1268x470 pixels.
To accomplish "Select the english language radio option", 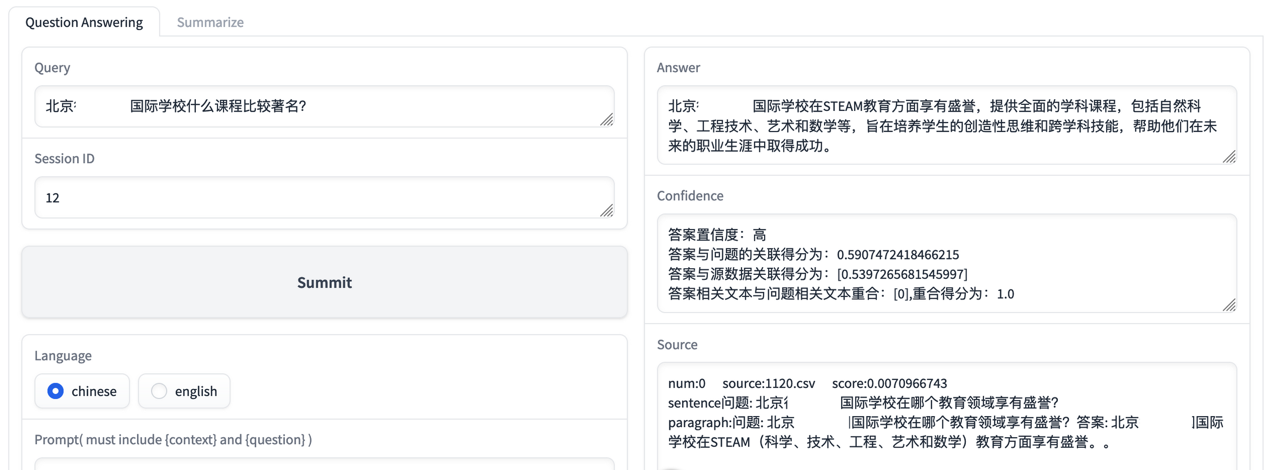I will point(184,391).
